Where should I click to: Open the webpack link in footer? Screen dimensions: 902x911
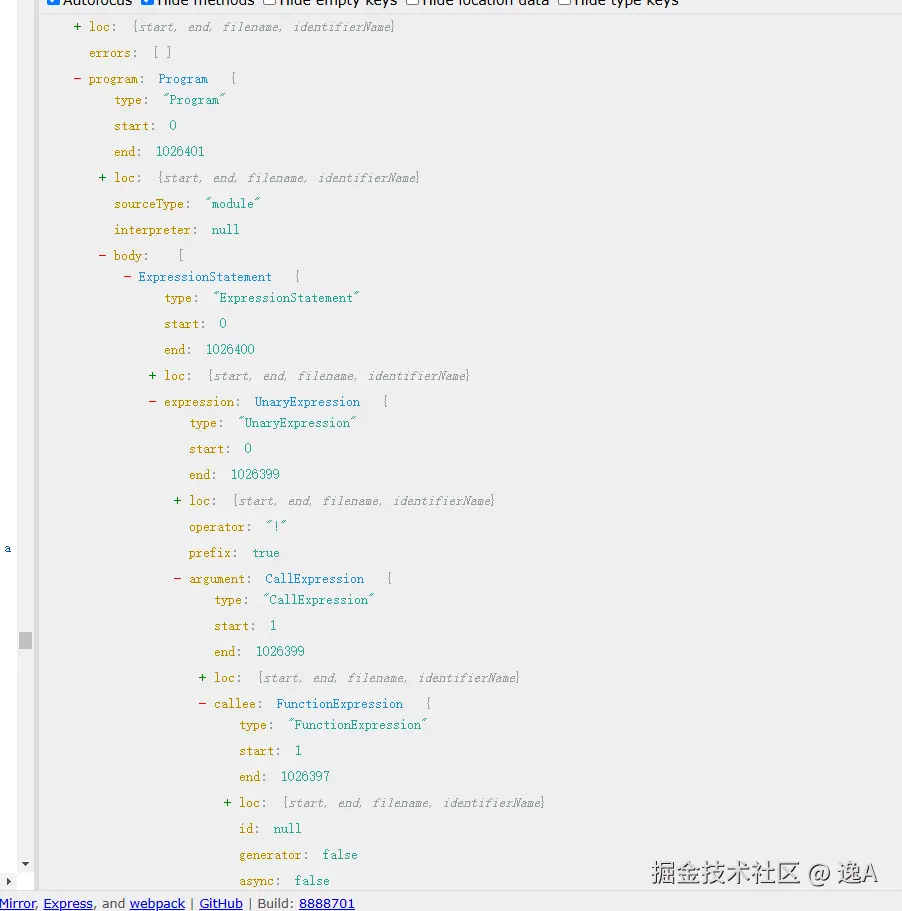157,903
